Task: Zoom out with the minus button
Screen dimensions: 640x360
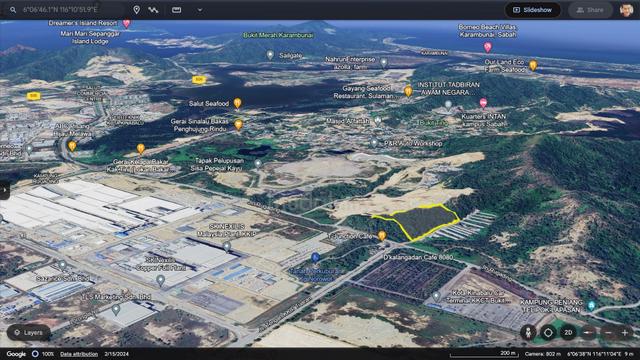Action: click(608, 333)
